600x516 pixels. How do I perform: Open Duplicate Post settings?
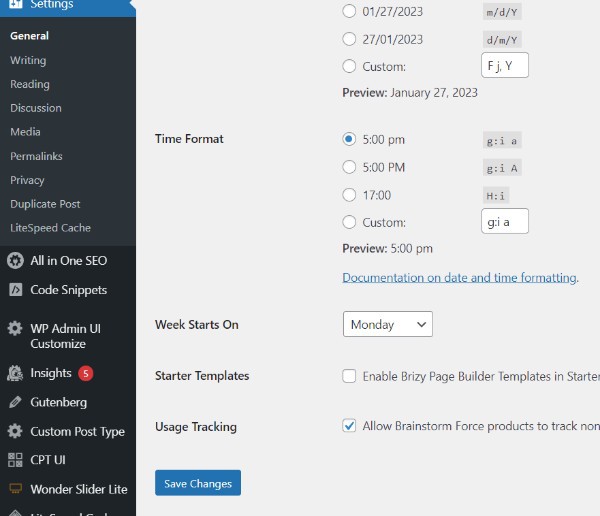[45, 204]
